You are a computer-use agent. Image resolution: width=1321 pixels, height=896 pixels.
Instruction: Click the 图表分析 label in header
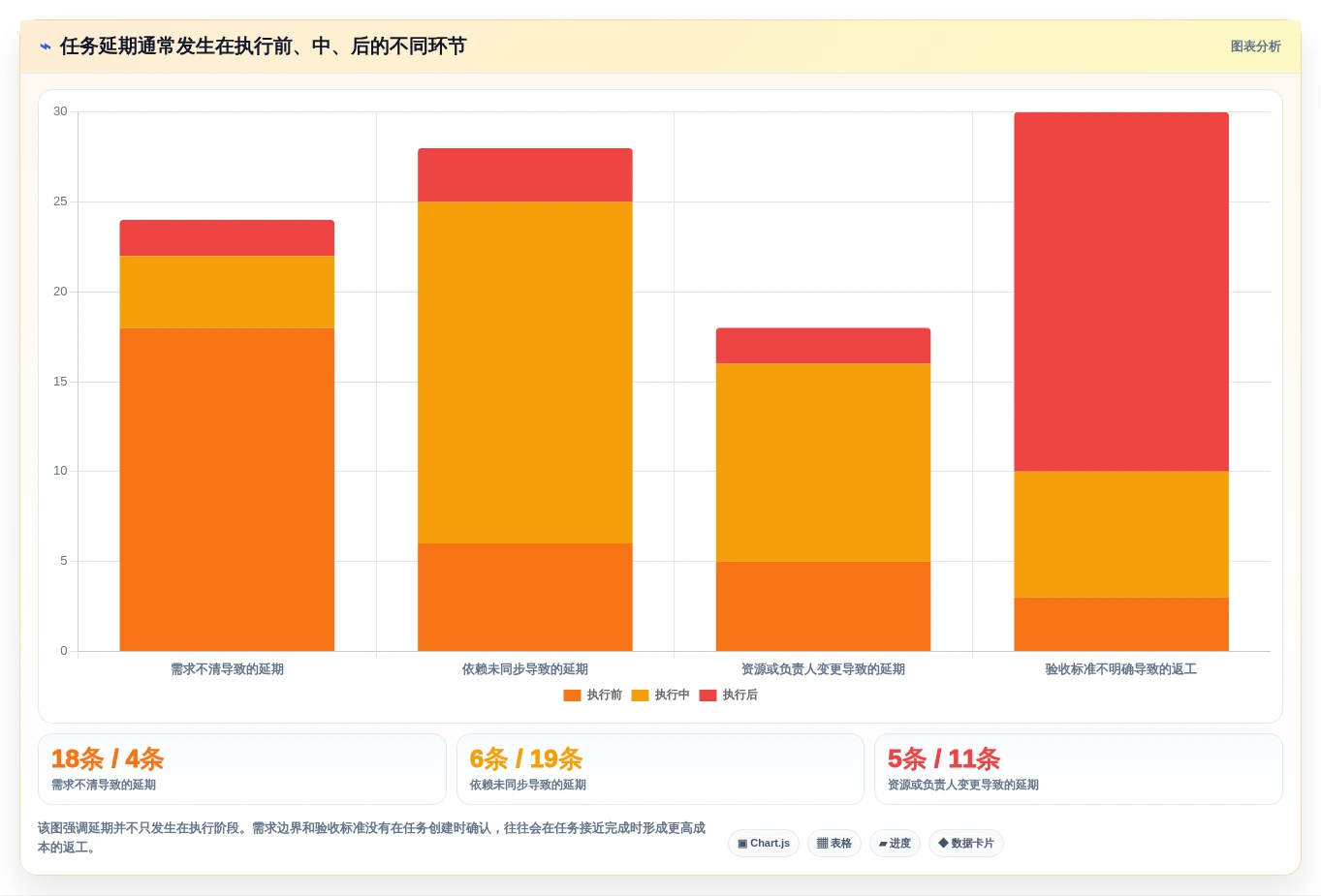point(1255,46)
